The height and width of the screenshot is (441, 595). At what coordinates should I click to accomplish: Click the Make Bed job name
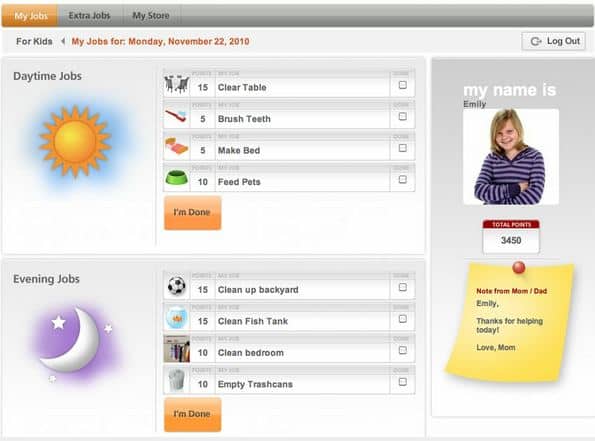pyautogui.click(x=239, y=150)
